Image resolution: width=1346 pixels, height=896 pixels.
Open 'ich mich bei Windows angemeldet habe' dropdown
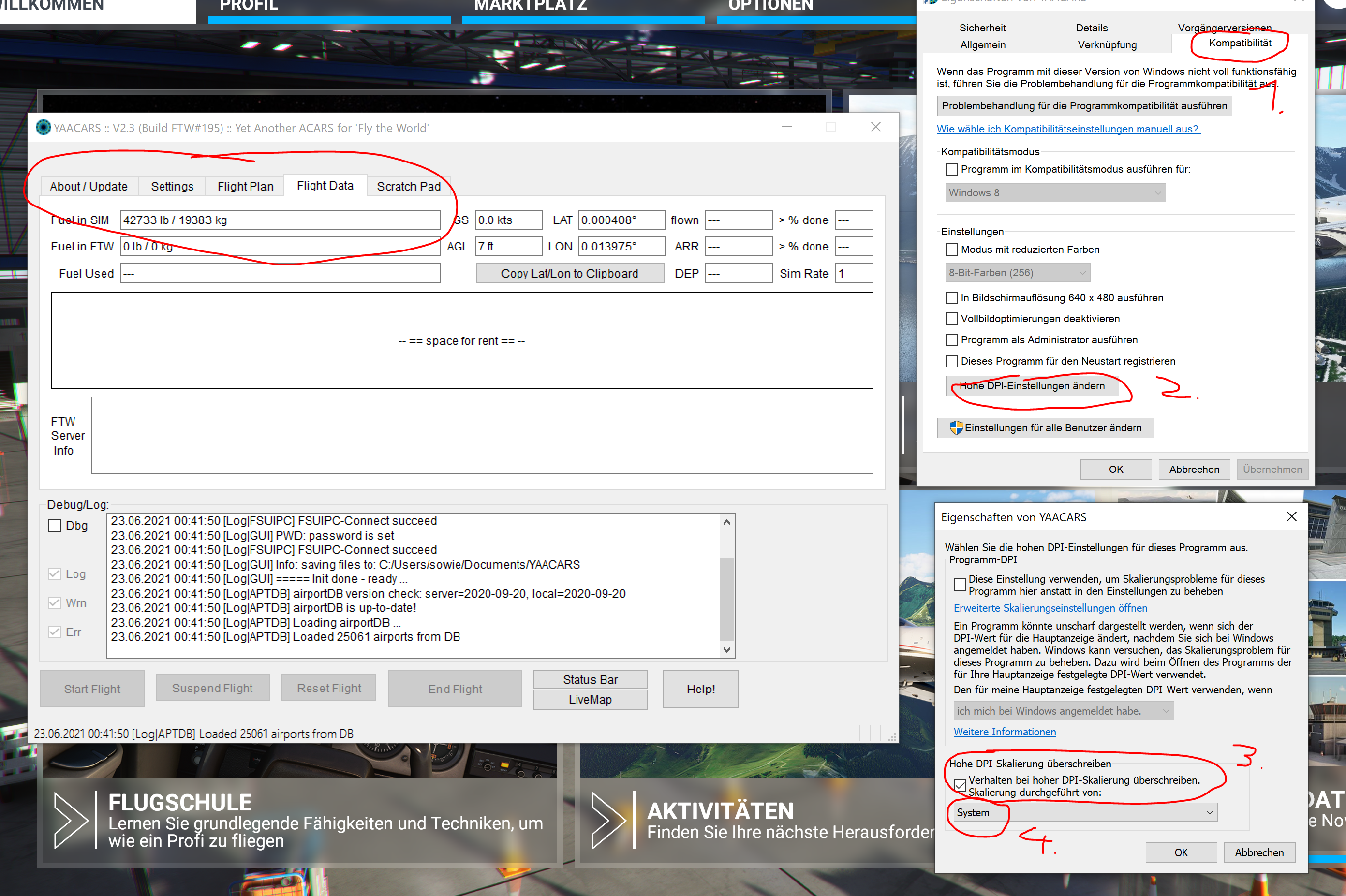(x=1064, y=711)
